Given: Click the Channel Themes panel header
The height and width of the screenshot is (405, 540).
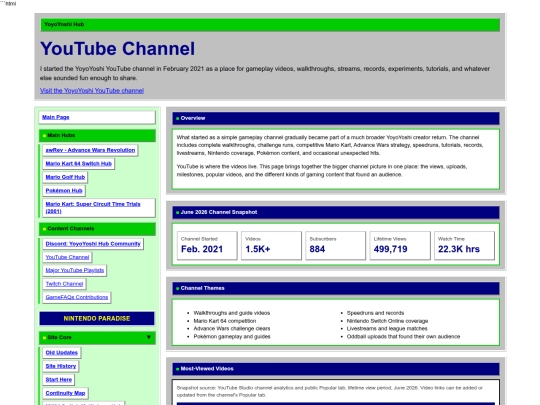Looking at the screenshot, I should click(335, 288).
